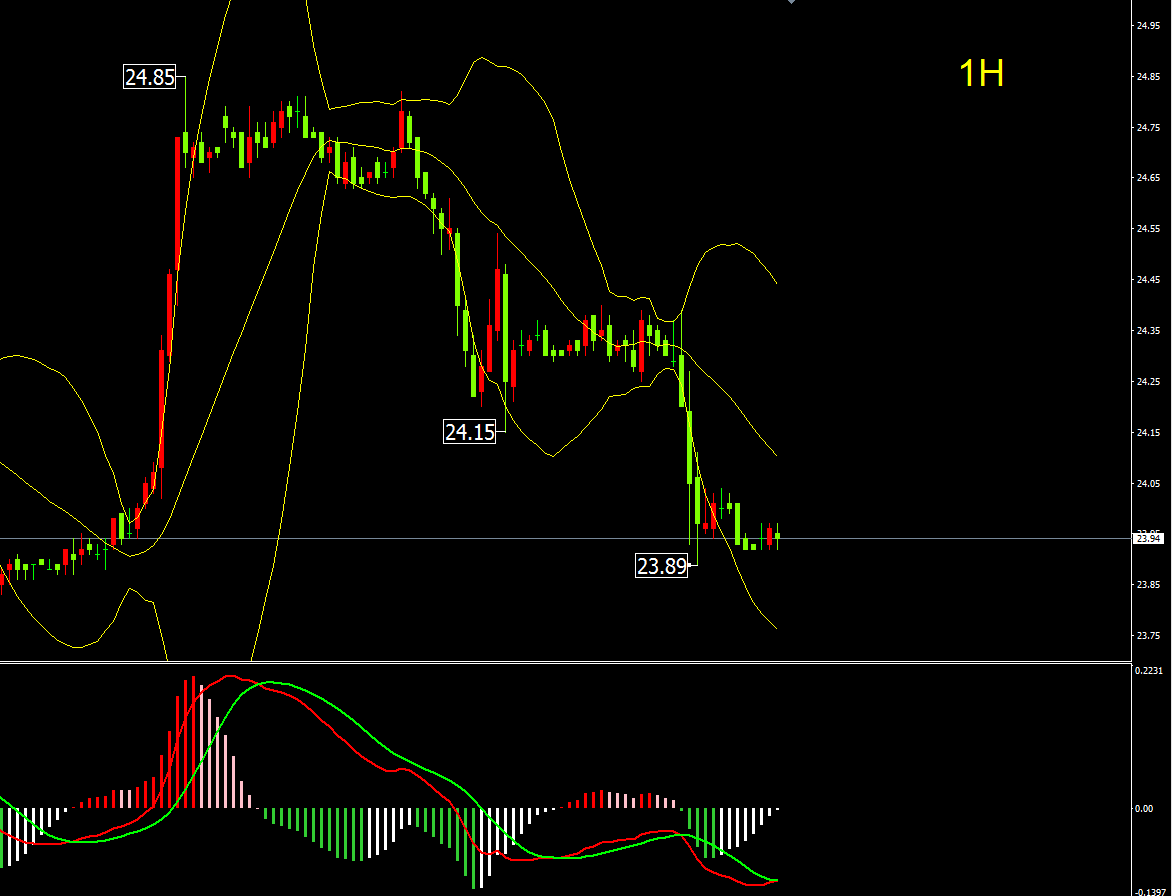
Task: Click the 24.15 swing-low annotation box on chart
Action: coord(470,432)
